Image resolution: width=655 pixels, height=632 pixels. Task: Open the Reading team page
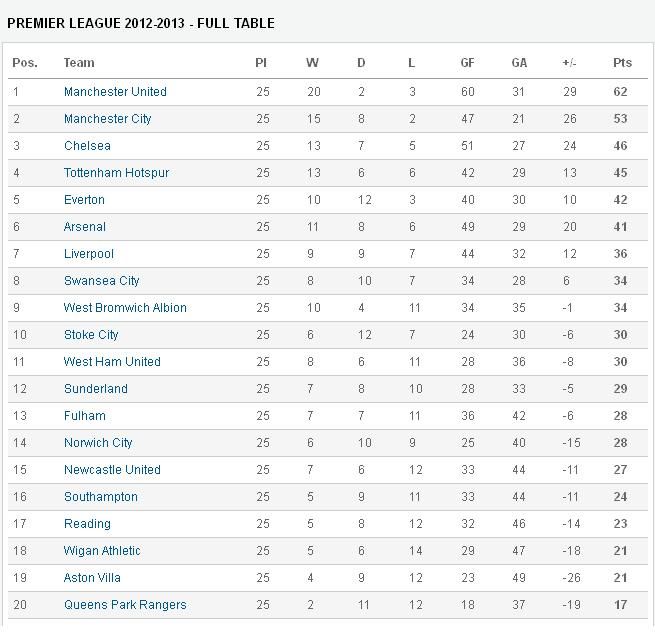point(87,524)
